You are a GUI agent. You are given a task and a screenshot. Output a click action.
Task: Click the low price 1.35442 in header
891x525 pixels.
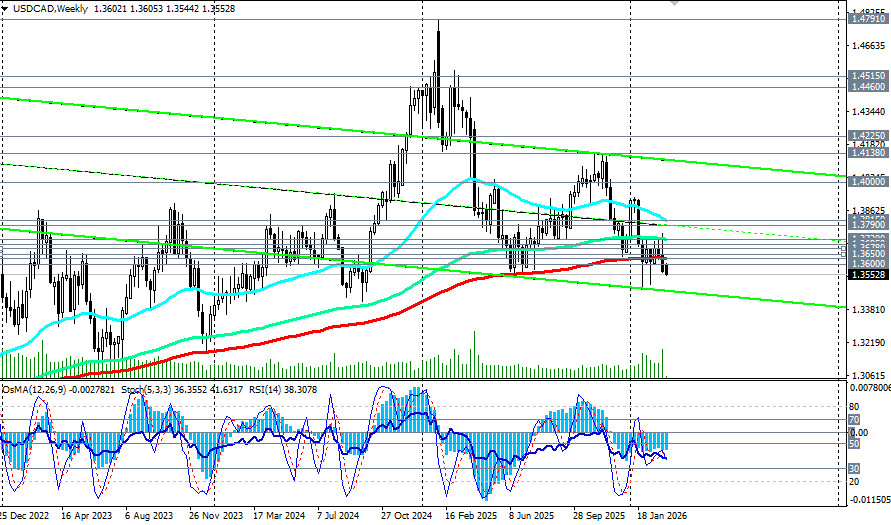pyautogui.click(x=184, y=9)
